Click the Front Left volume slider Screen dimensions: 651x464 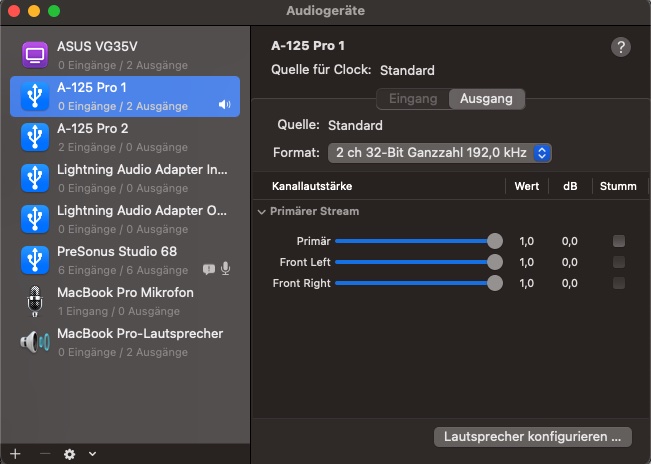pos(418,262)
